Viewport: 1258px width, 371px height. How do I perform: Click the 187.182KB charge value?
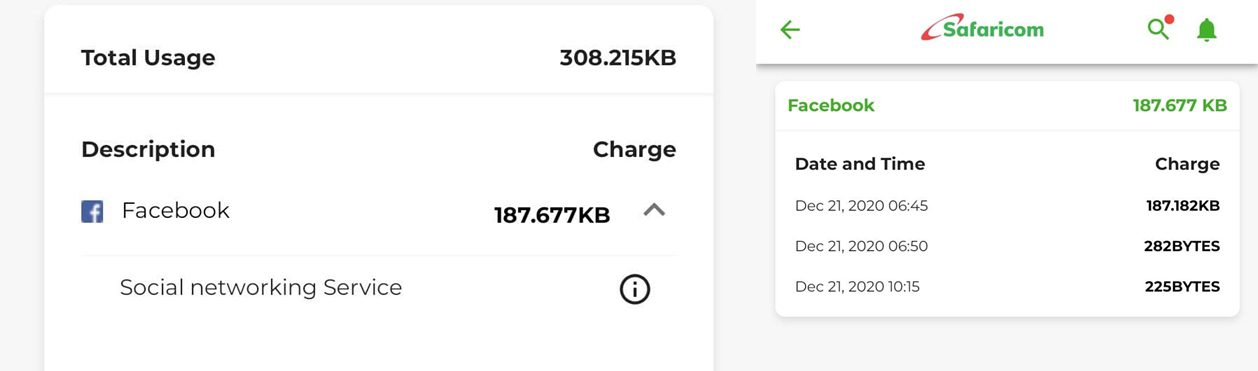1183,206
